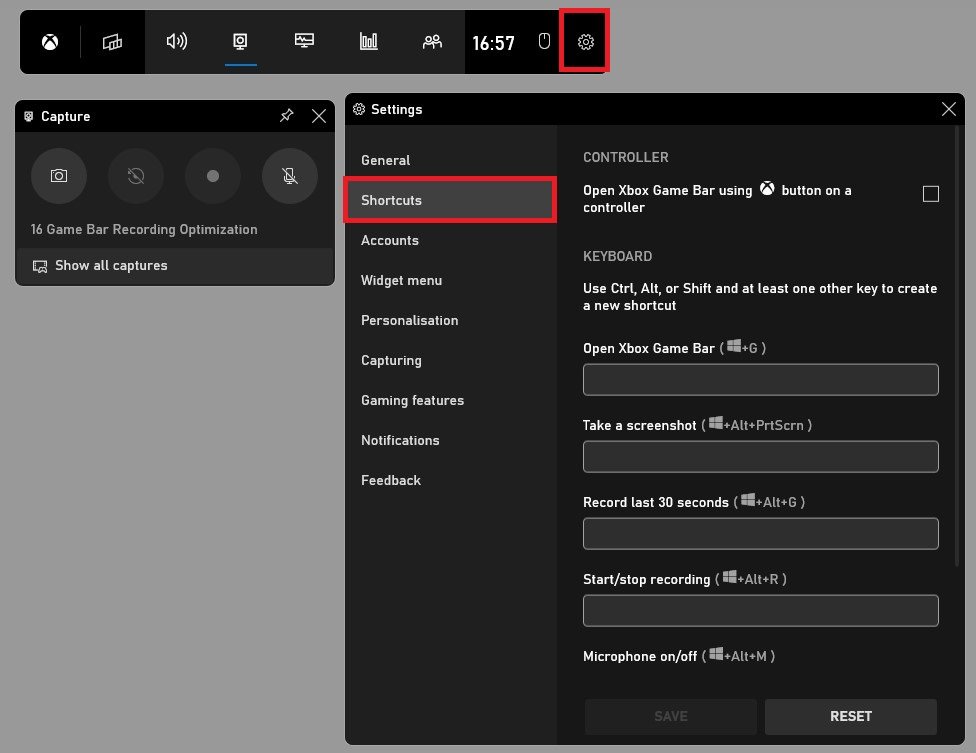Toggle the microphone mute button
The height and width of the screenshot is (753, 976).
[x=290, y=176]
